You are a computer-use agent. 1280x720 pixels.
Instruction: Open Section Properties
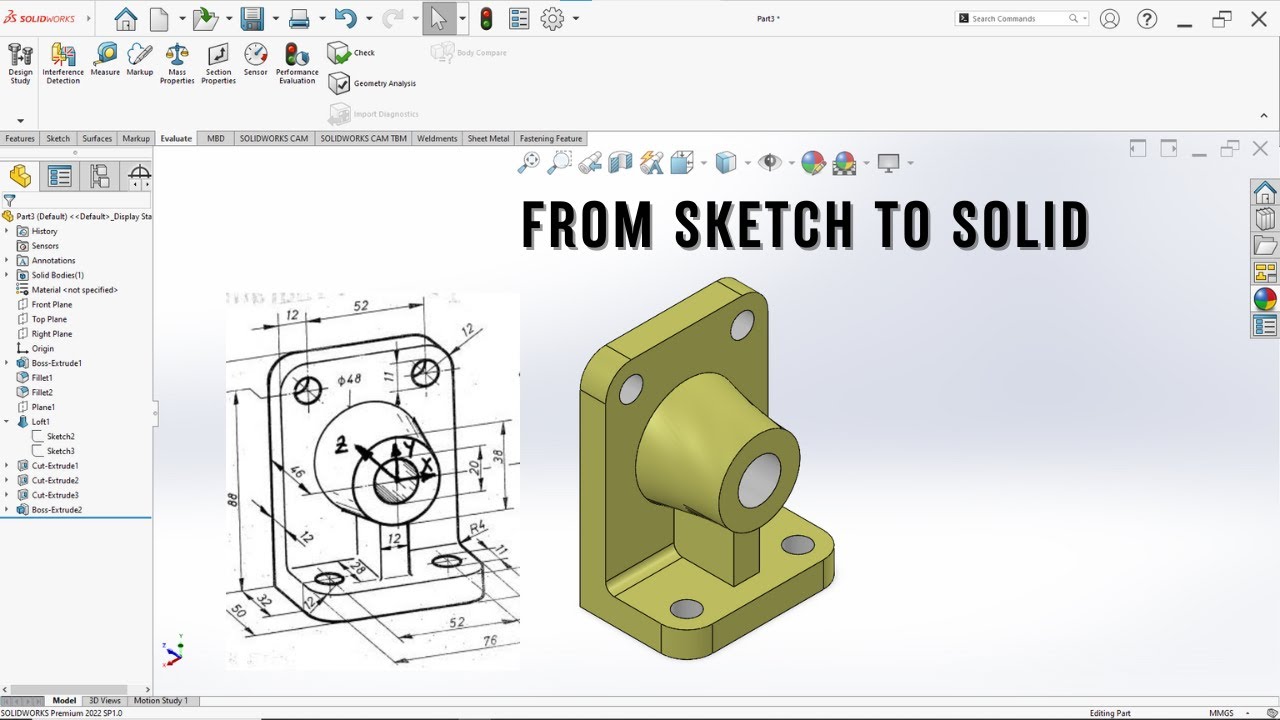(x=218, y=63)
